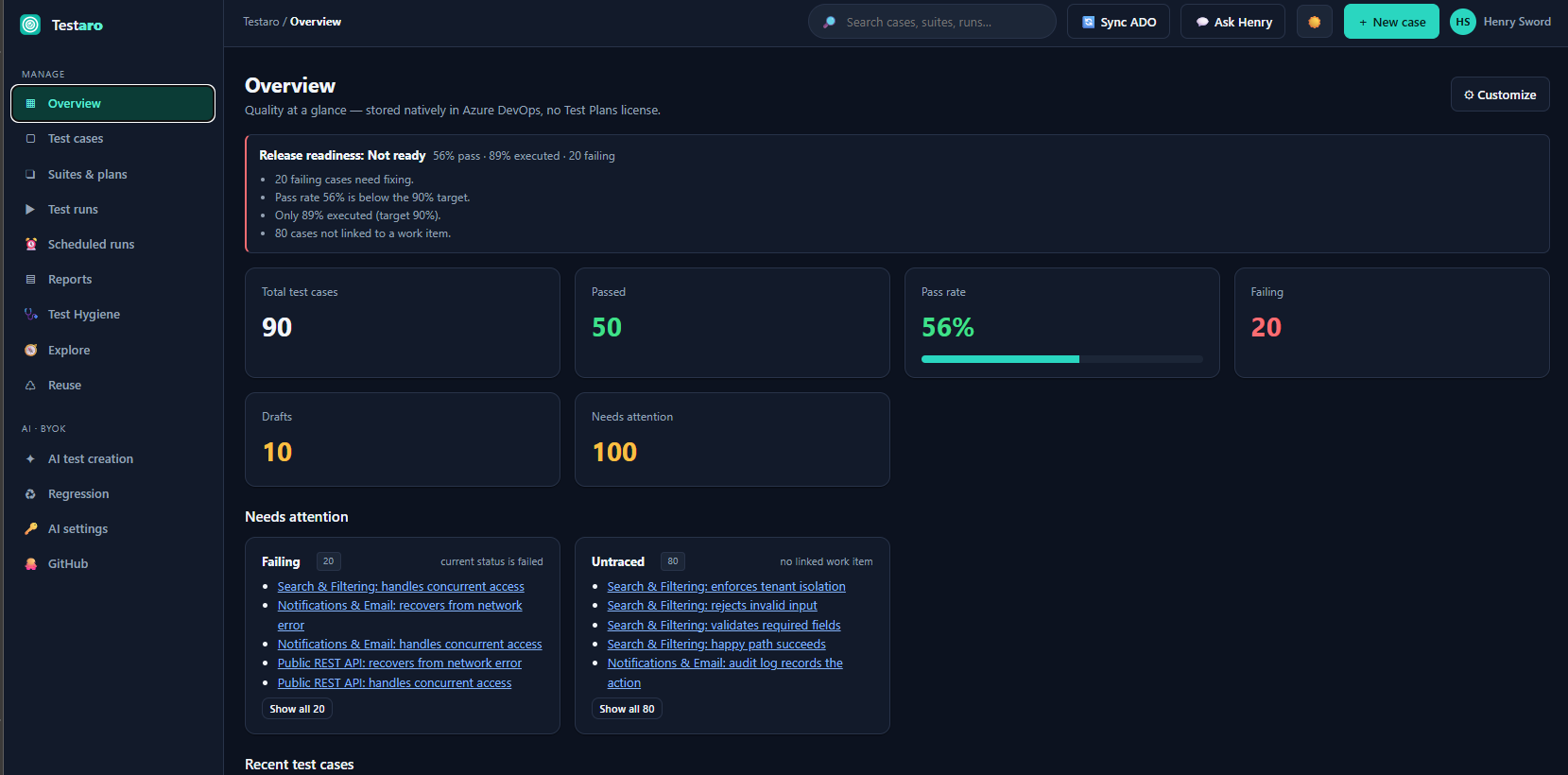The width and height of the screenshot is (1568, 775).
Task: Click Show all 20 failing cases
Action: tap(297, 709)
